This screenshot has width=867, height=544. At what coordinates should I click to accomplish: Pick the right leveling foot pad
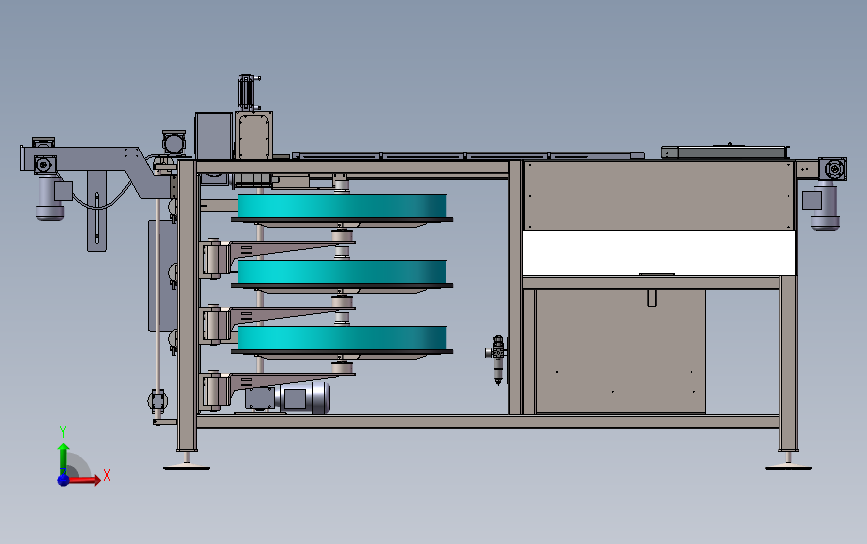788,468
